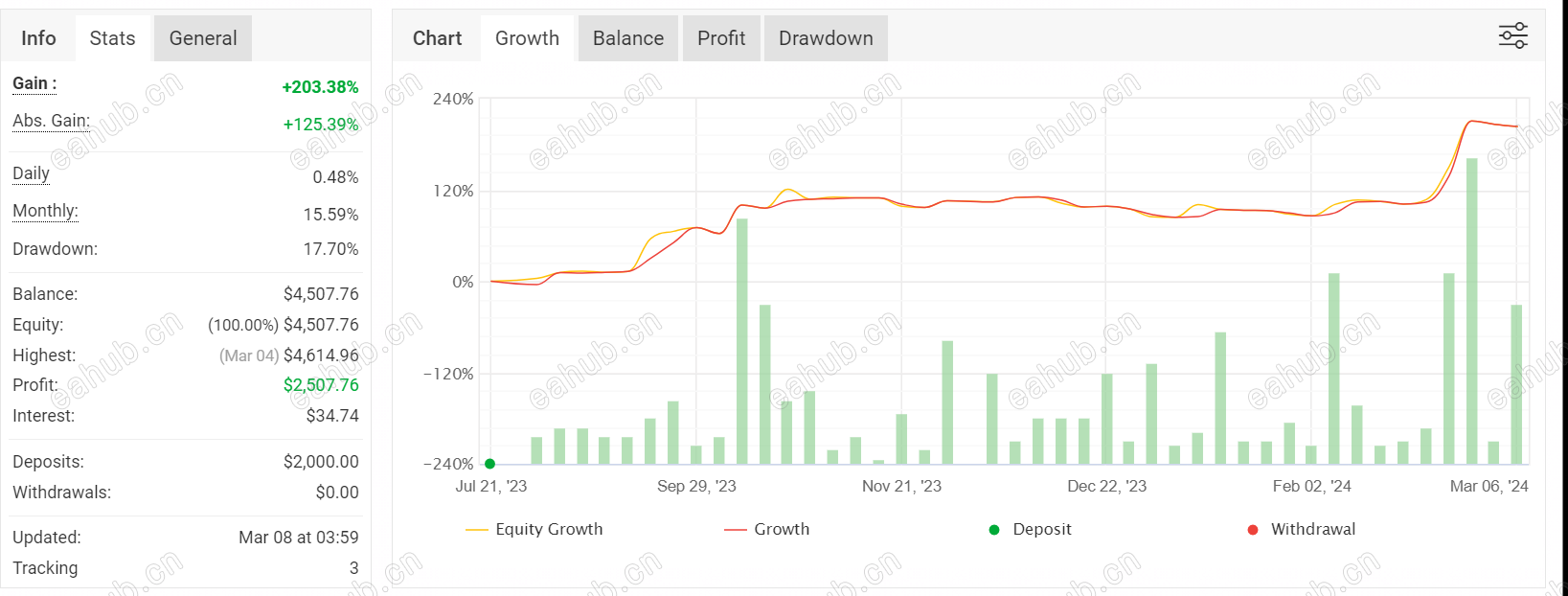
Task: Click the Gain label link
Action: pyautogui.click(x=34, y=83)
